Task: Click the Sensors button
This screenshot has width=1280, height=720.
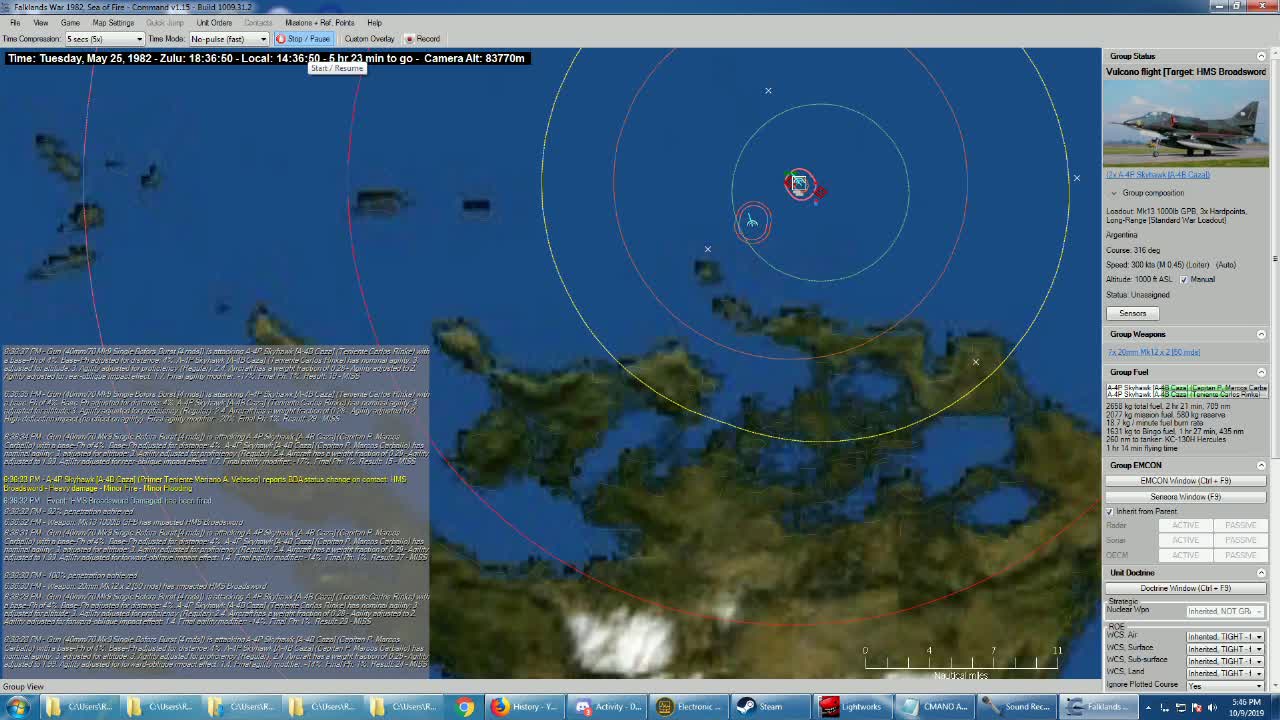Action: click(1132, 313)
